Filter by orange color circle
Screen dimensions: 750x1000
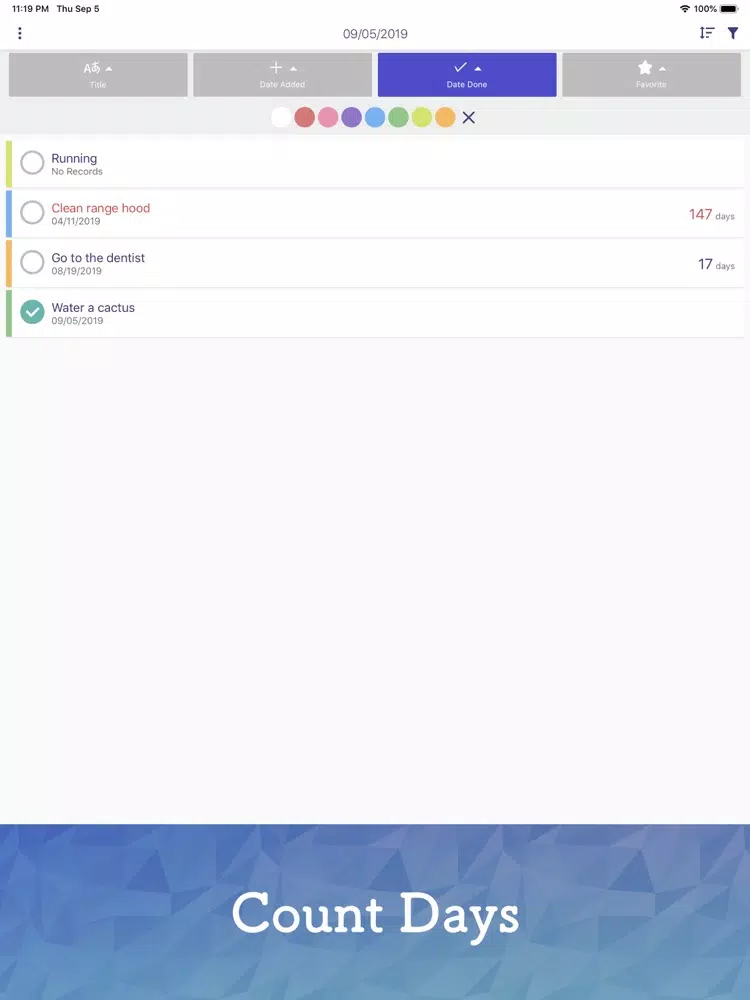[x=445, y=117]
